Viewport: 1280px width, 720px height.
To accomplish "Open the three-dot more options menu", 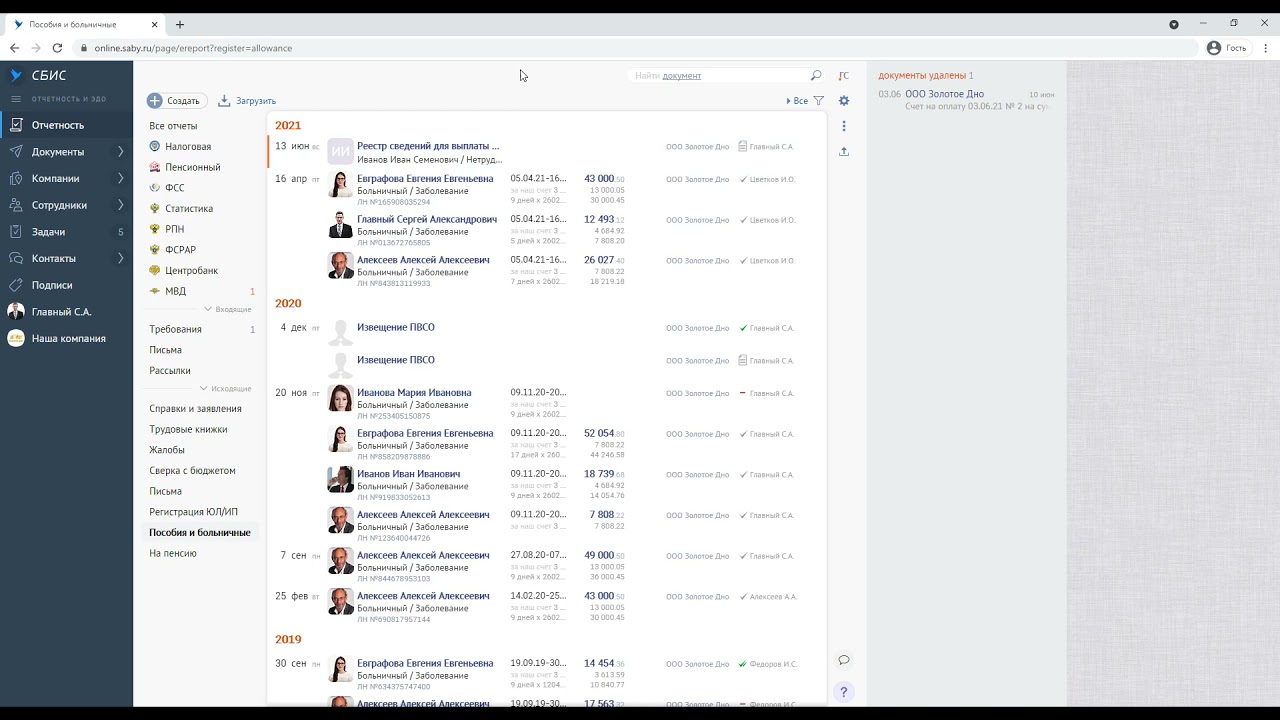I will (844, 126).
